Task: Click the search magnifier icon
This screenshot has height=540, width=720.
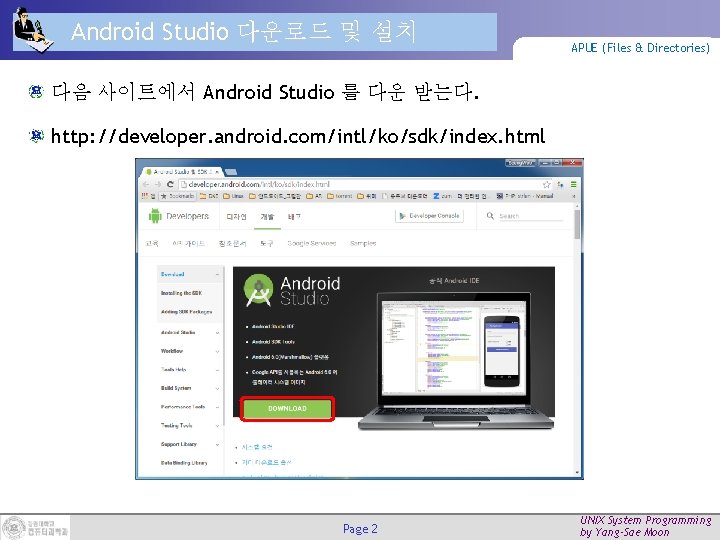Action: click(x=490, y=215)
